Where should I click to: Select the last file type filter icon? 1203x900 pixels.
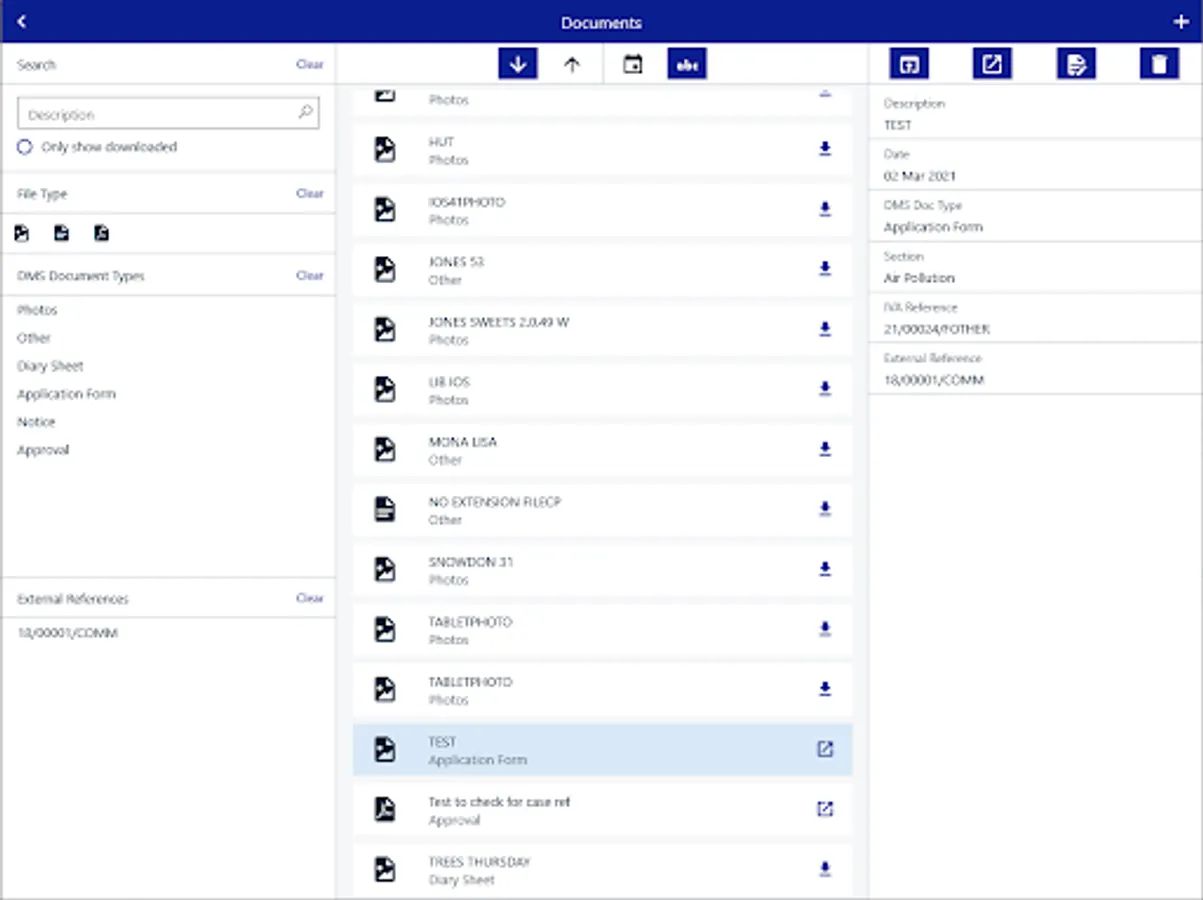[101, 233]
